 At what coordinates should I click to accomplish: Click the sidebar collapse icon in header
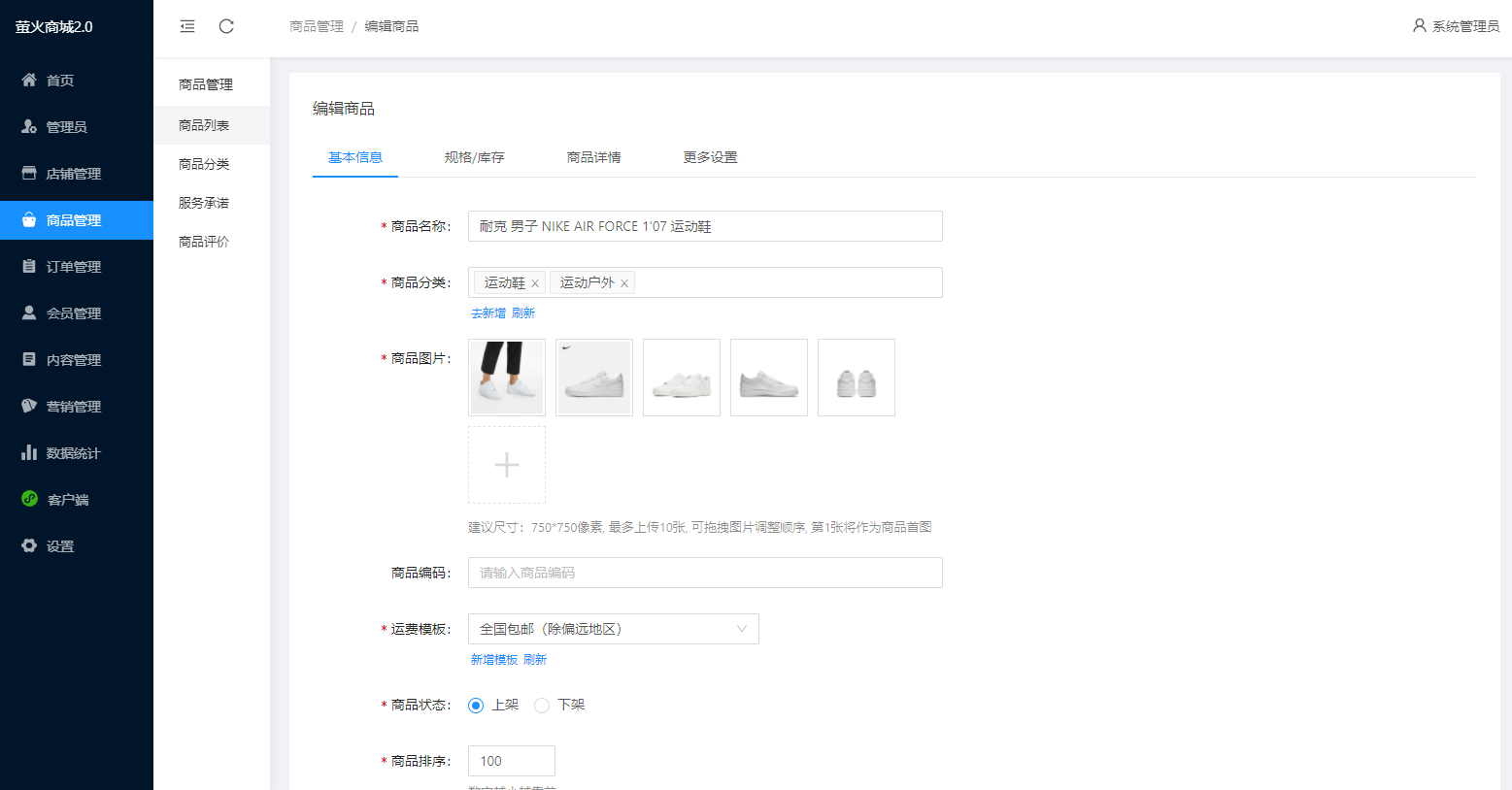click(187, 26)
